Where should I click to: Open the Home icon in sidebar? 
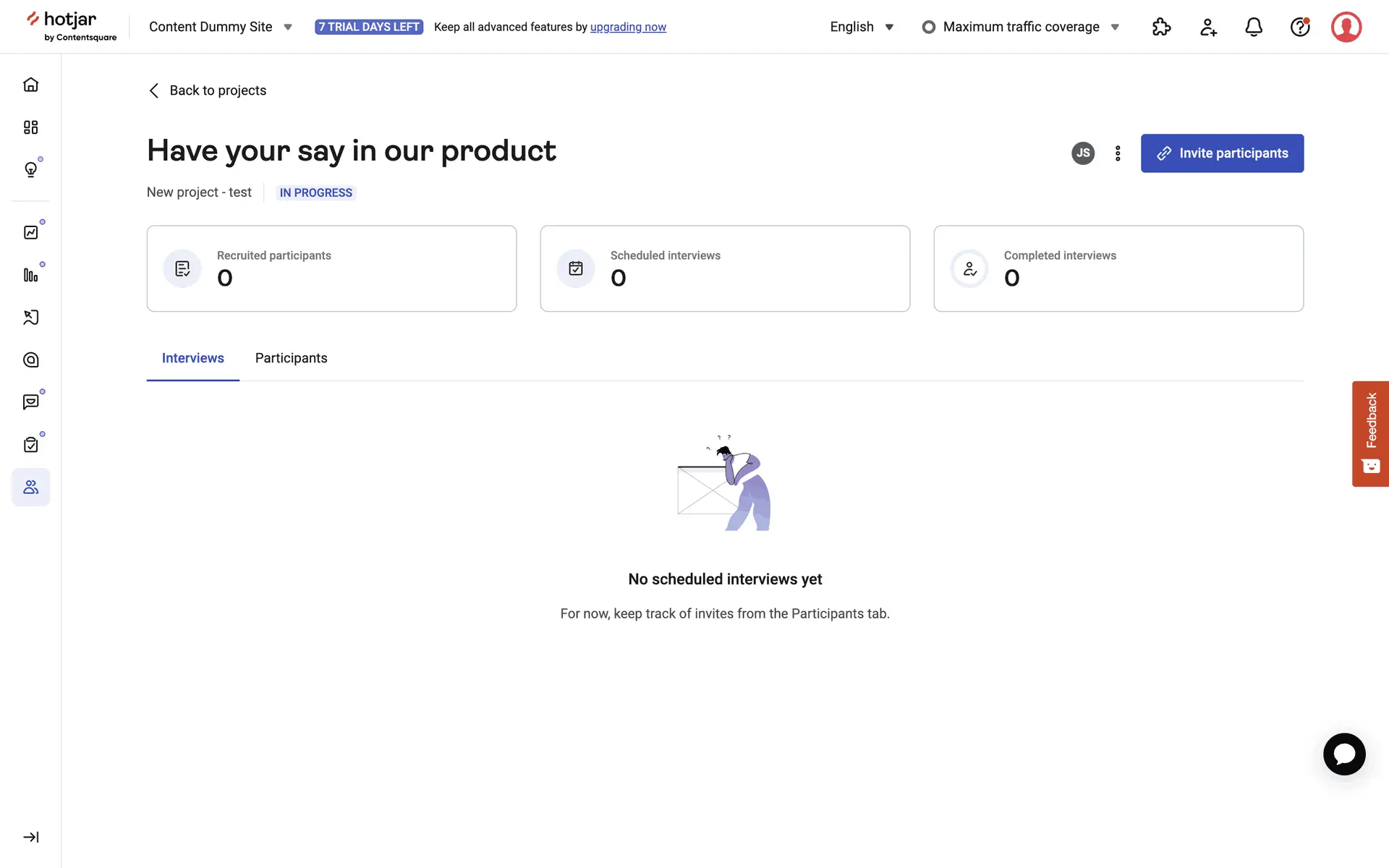coord(30,85)
